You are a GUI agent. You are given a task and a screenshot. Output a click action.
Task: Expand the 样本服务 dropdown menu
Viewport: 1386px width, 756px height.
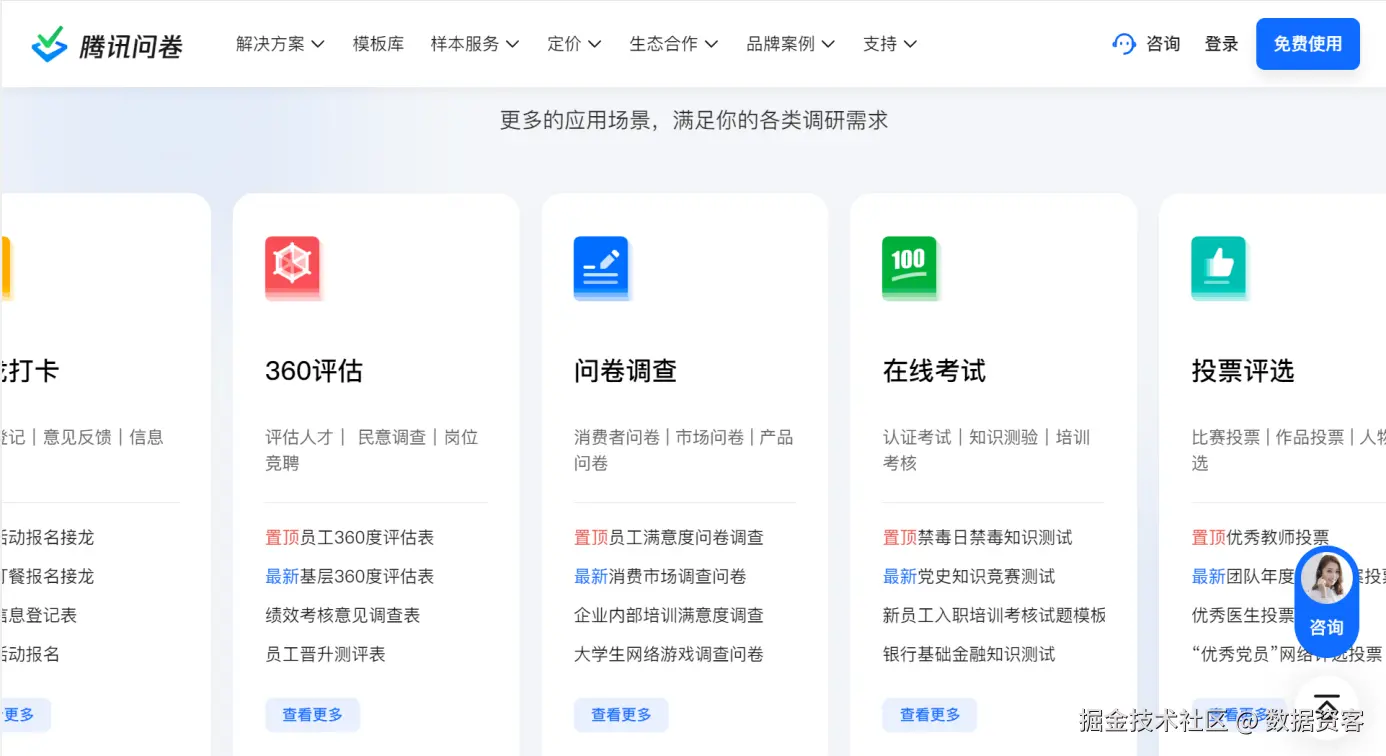(x=475, y=44)
